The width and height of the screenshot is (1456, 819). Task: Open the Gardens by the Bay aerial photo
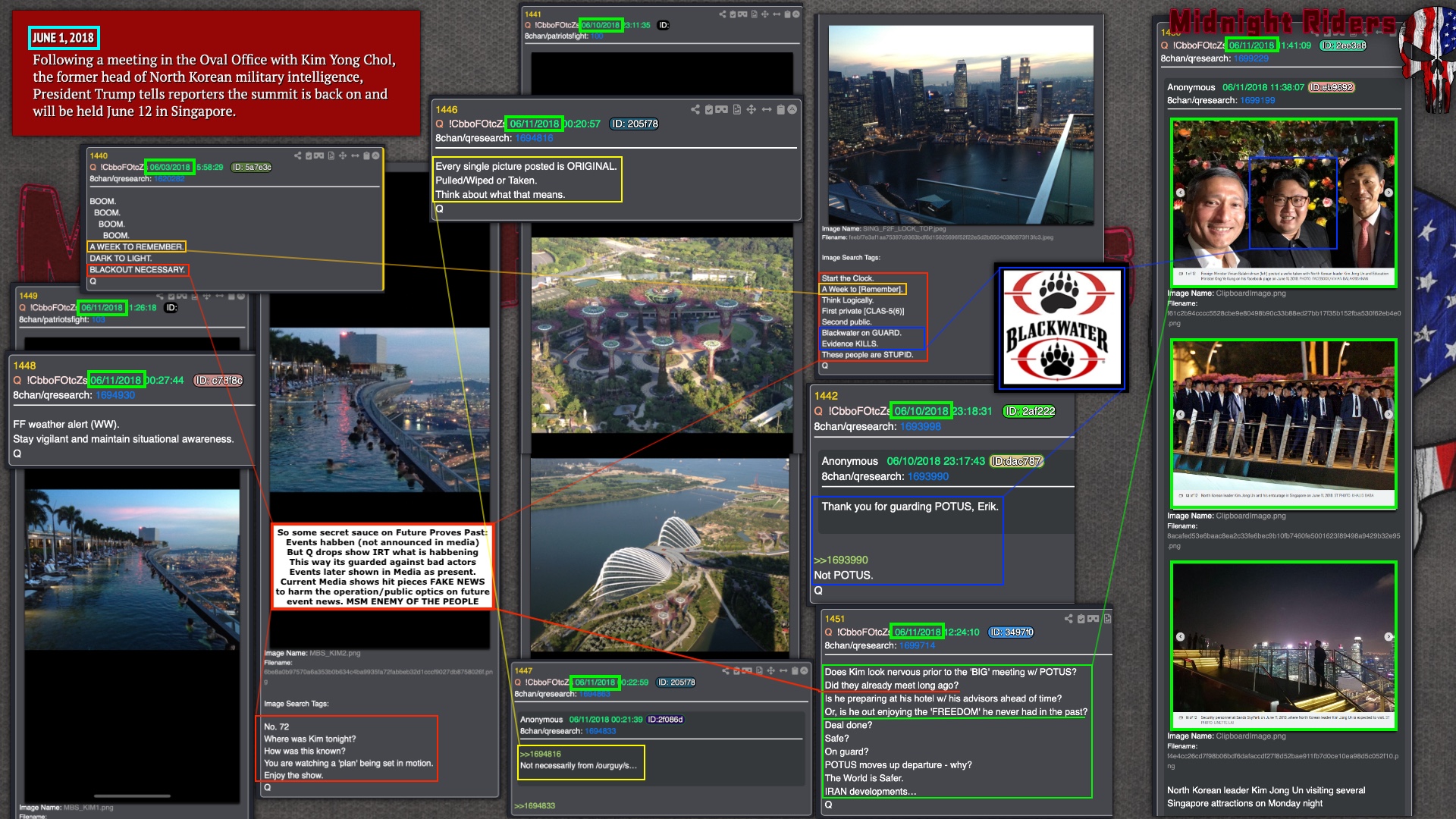(x=662, y=335)
